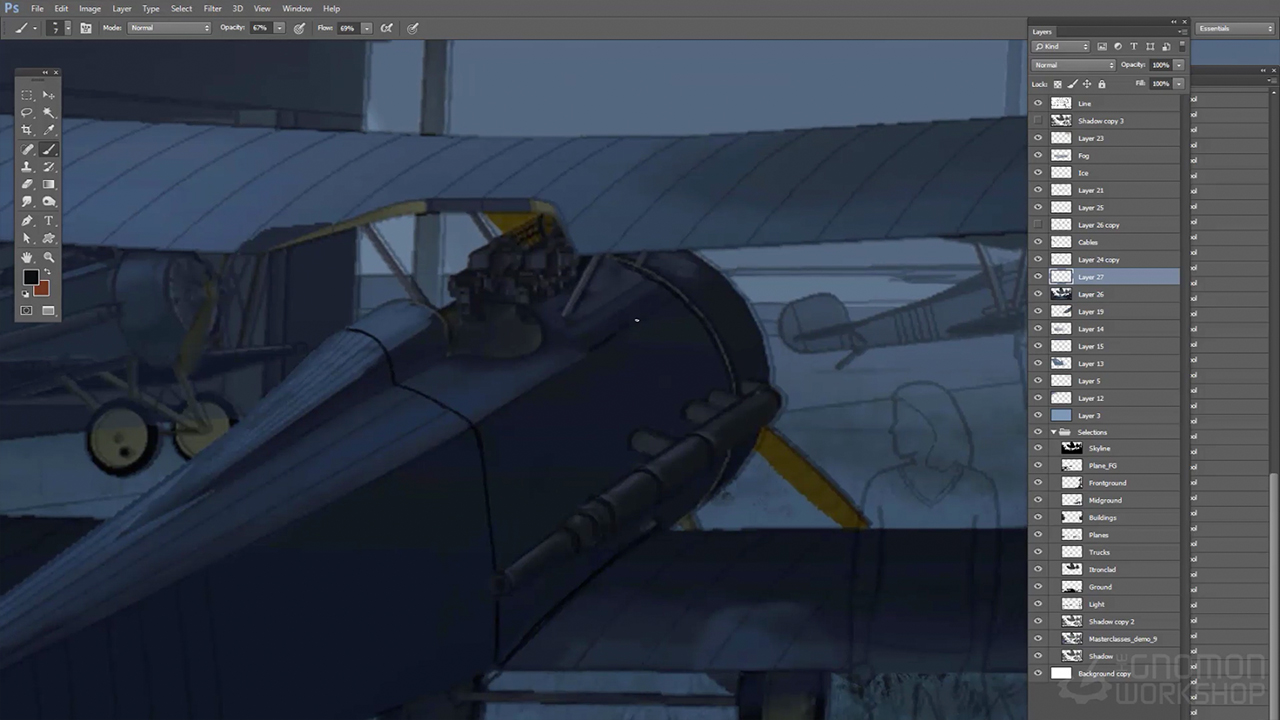Select the Horizontal Type tool
The width and height of the screenshot is (1280, 720).
(49, 221)
